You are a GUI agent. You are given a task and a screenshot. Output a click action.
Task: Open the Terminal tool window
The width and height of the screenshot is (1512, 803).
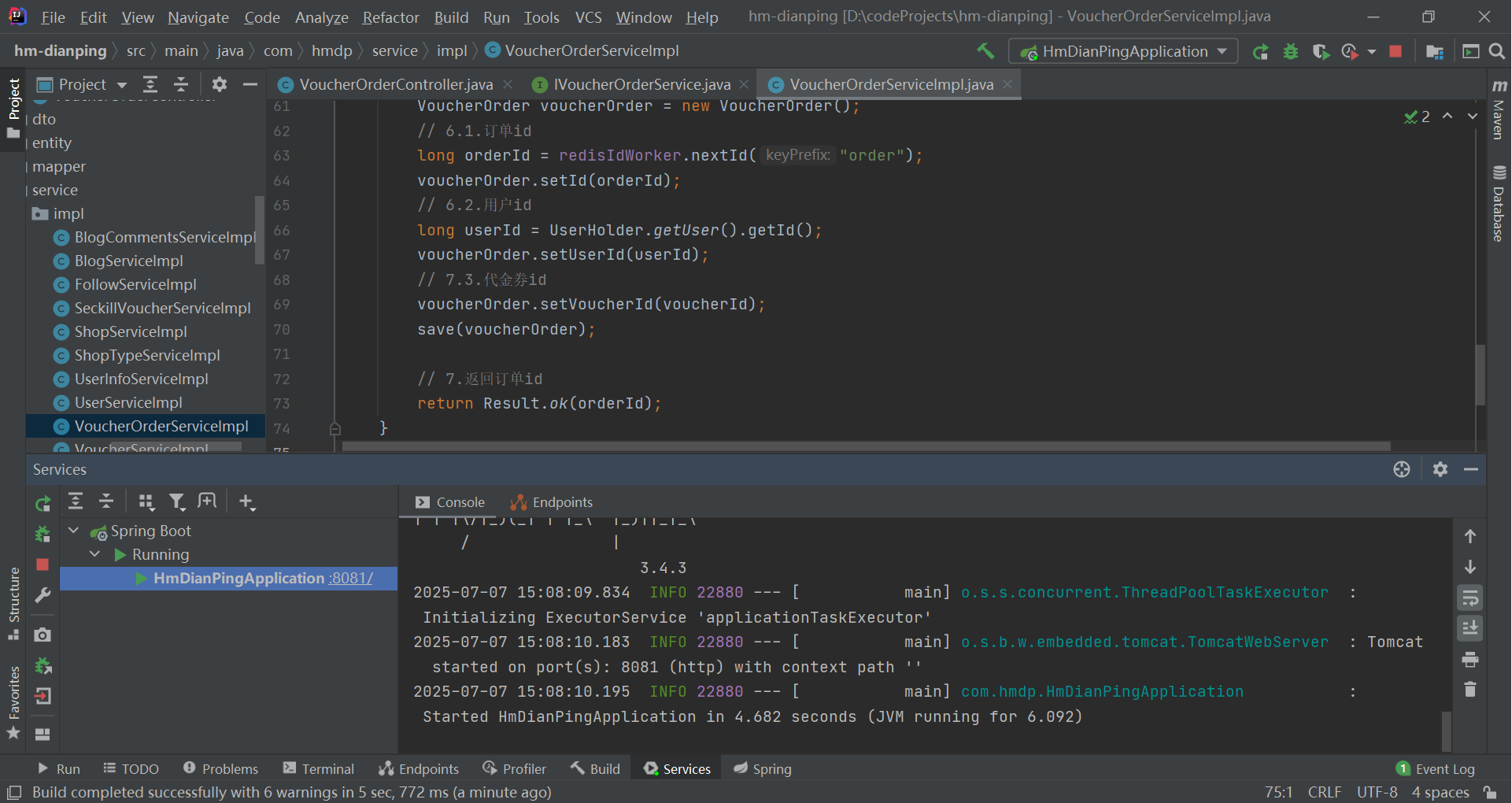319,769
